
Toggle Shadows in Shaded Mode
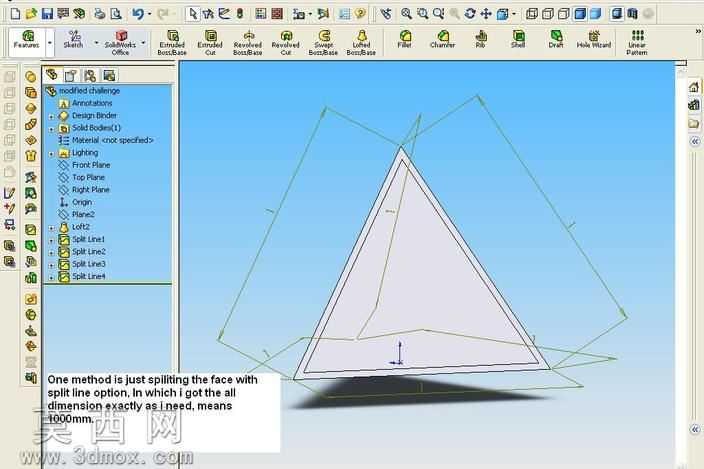(617, 14)
